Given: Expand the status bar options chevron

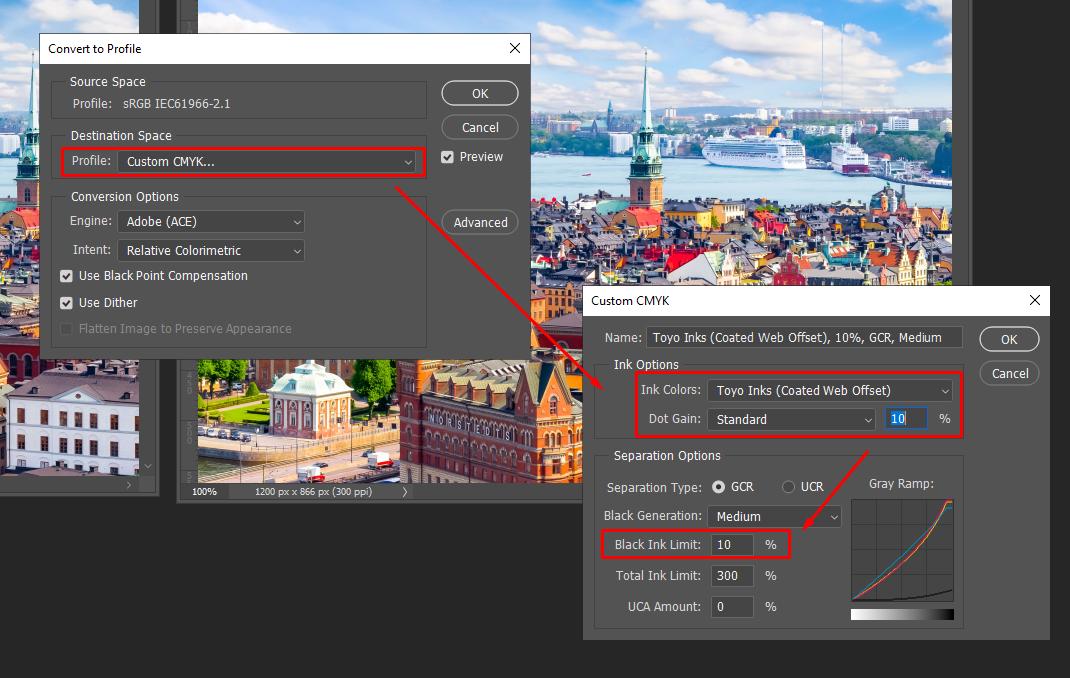Looking at the screenshot, I should point(405,491).
